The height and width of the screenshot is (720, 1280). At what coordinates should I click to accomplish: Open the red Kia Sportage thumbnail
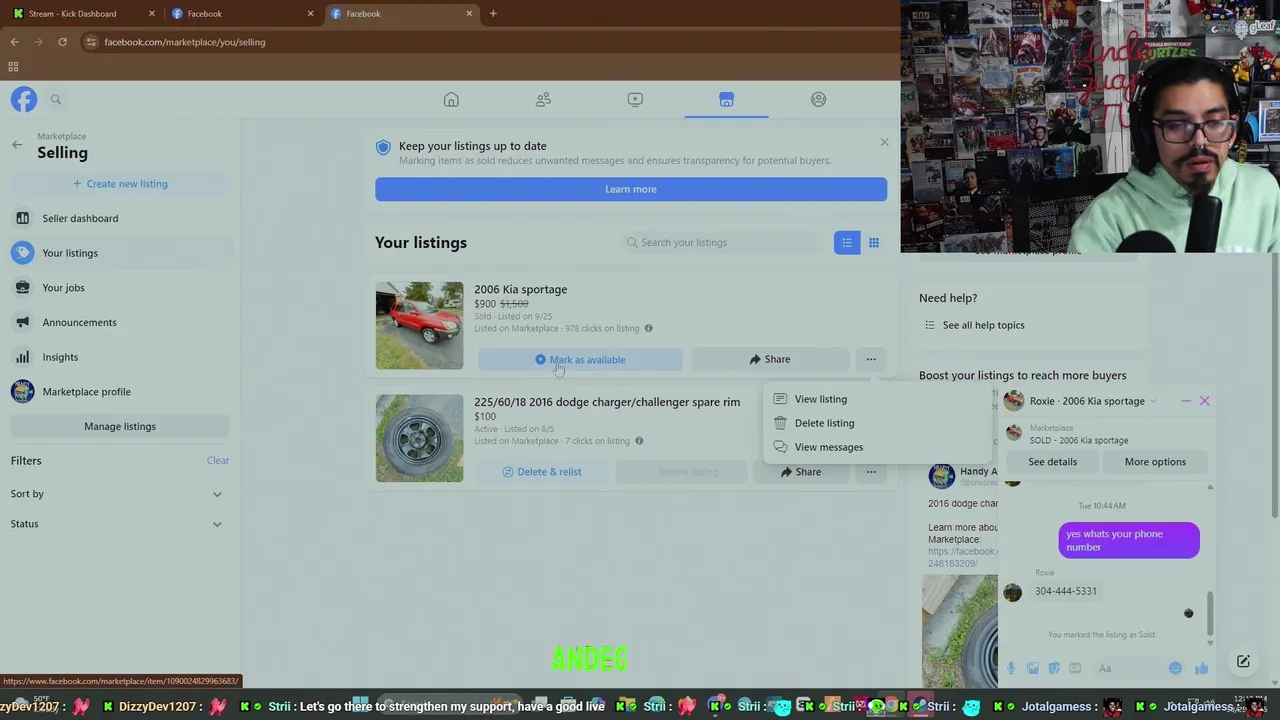(x=419, y=326)
